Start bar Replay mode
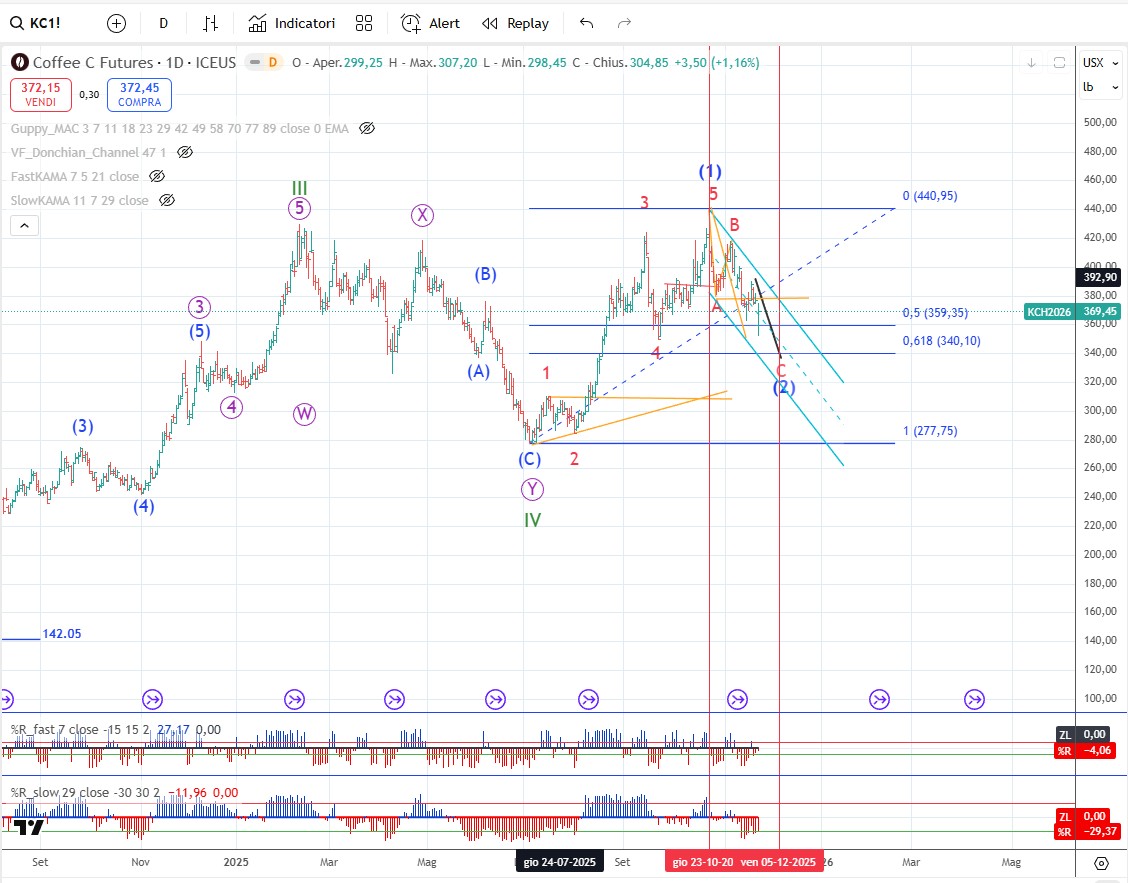This screenshot has width=1128, height=883. [515, 23]
